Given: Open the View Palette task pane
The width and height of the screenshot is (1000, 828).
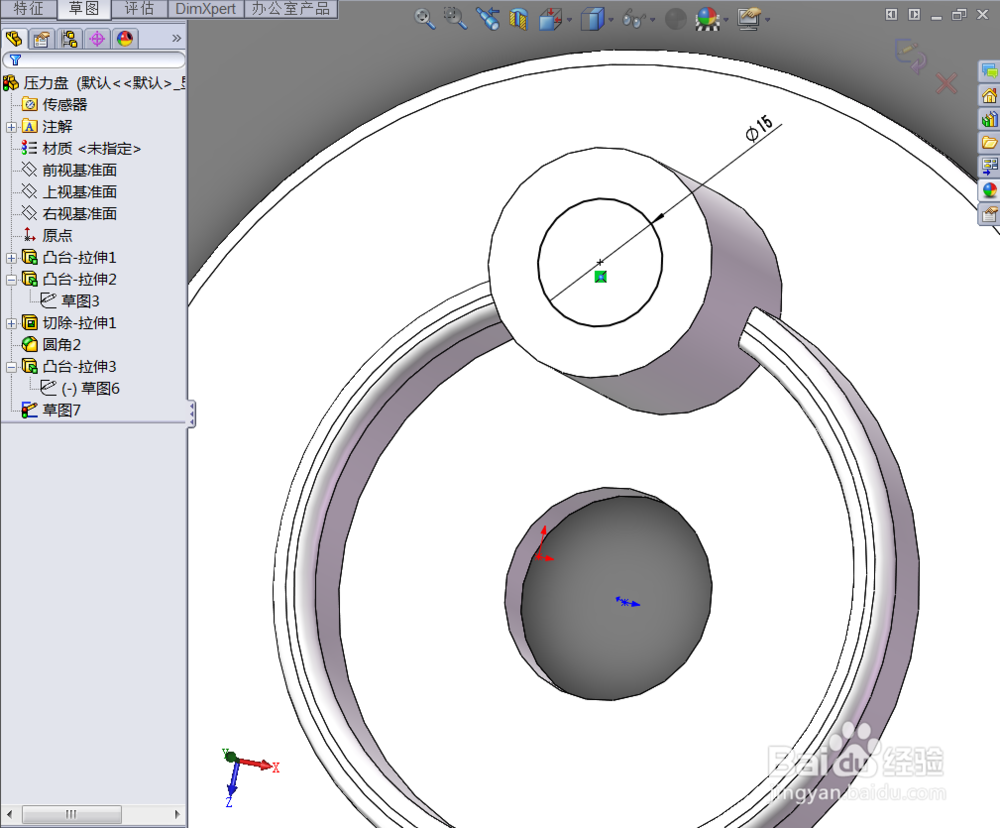Looking at the screenshot, I should point(989,166).
